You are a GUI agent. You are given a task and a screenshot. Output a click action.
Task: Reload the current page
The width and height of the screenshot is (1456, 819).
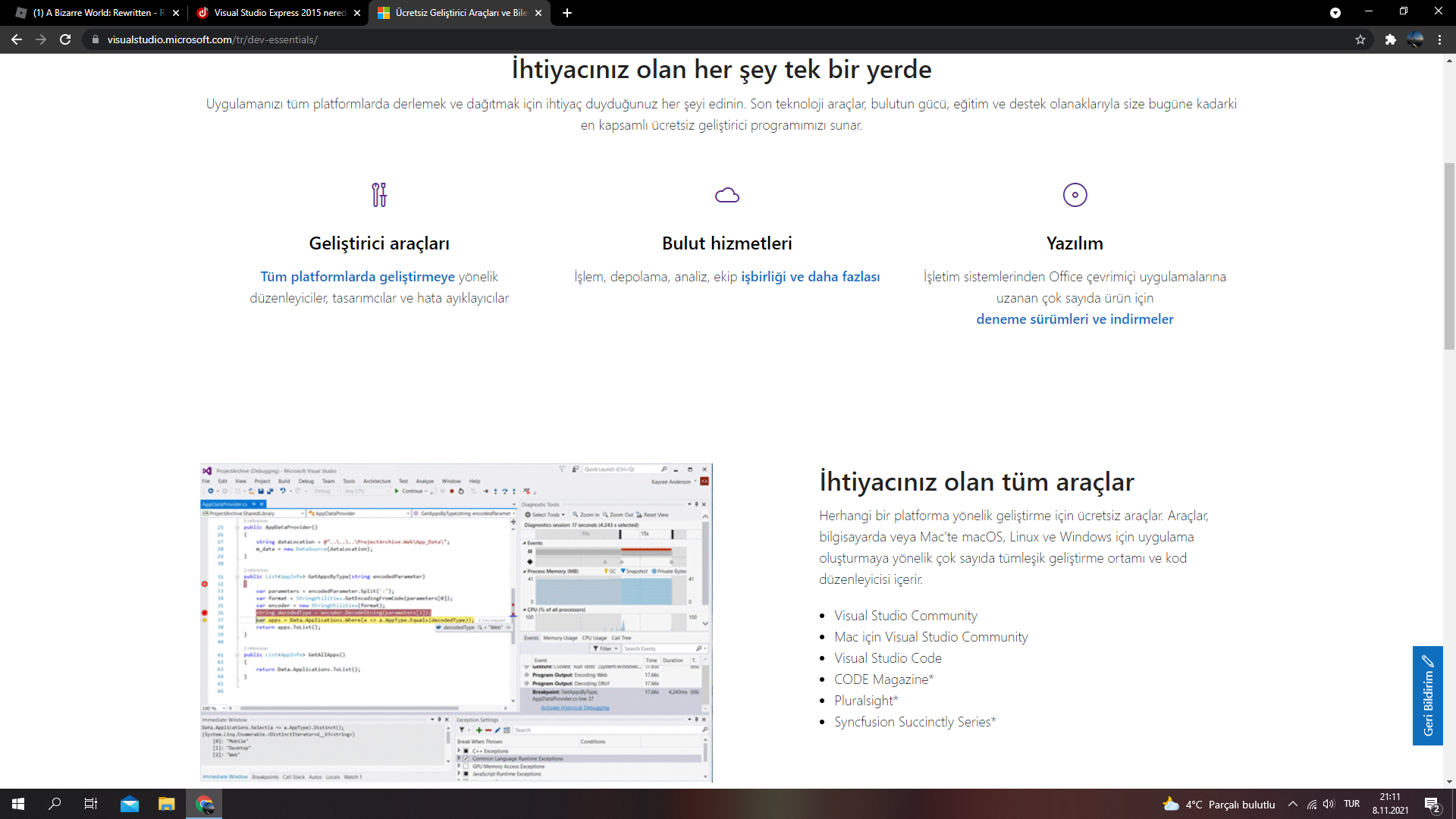tap(65, 39)
